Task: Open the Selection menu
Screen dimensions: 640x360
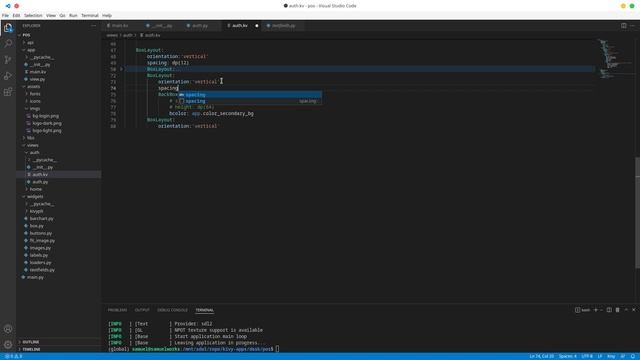Action: coord(33,16)
